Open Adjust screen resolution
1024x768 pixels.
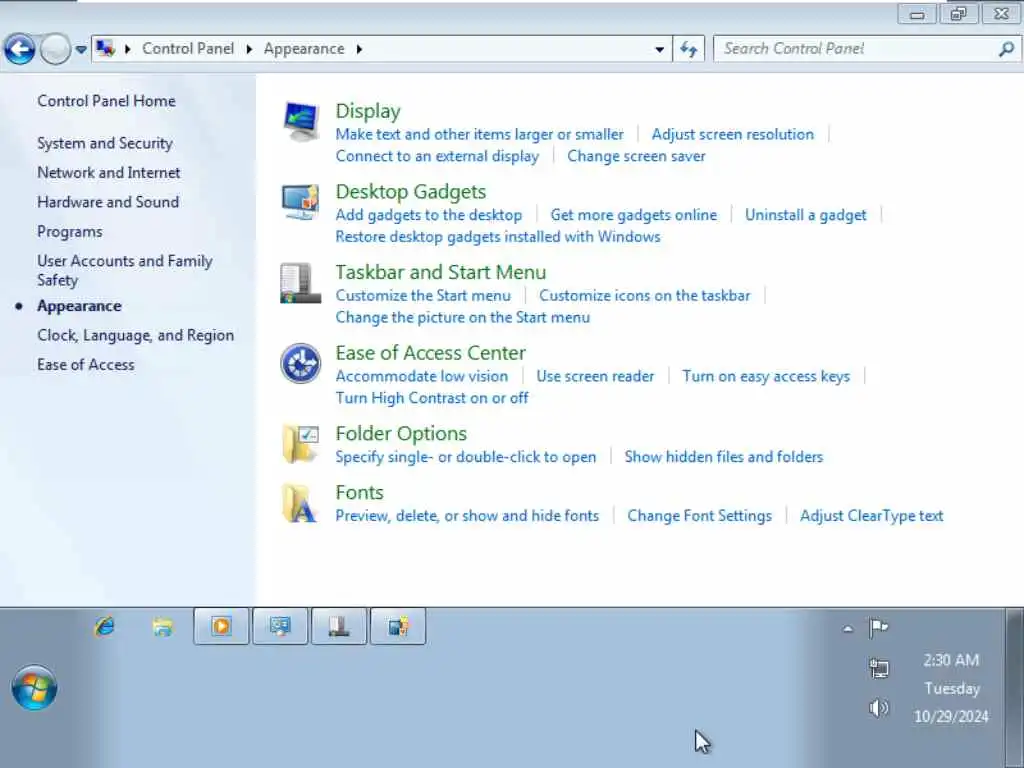point(733,135)
